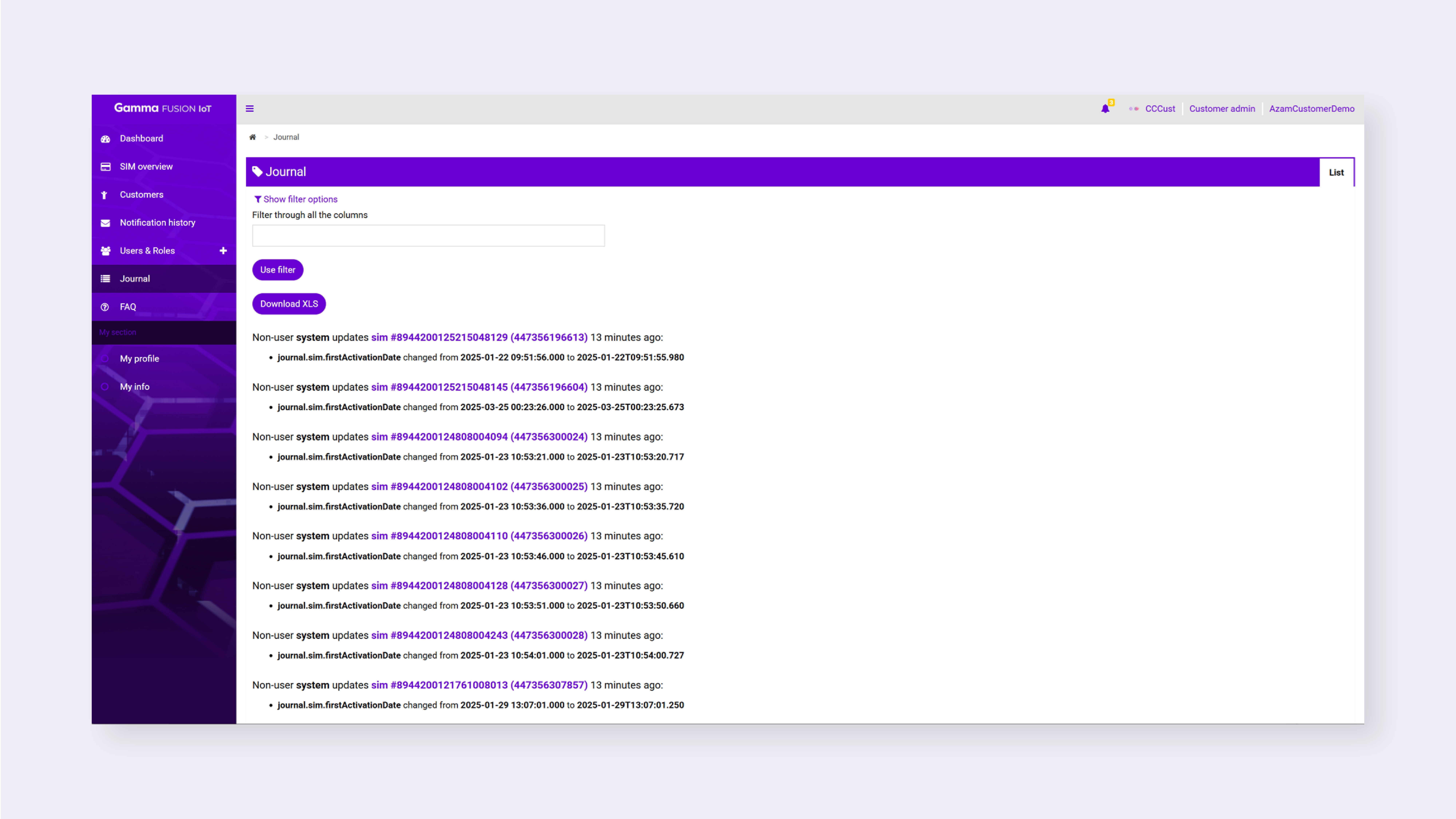Open sim #8944200125215048129 link
Viewport: 1456px width, 819px height.
[479, 337]
